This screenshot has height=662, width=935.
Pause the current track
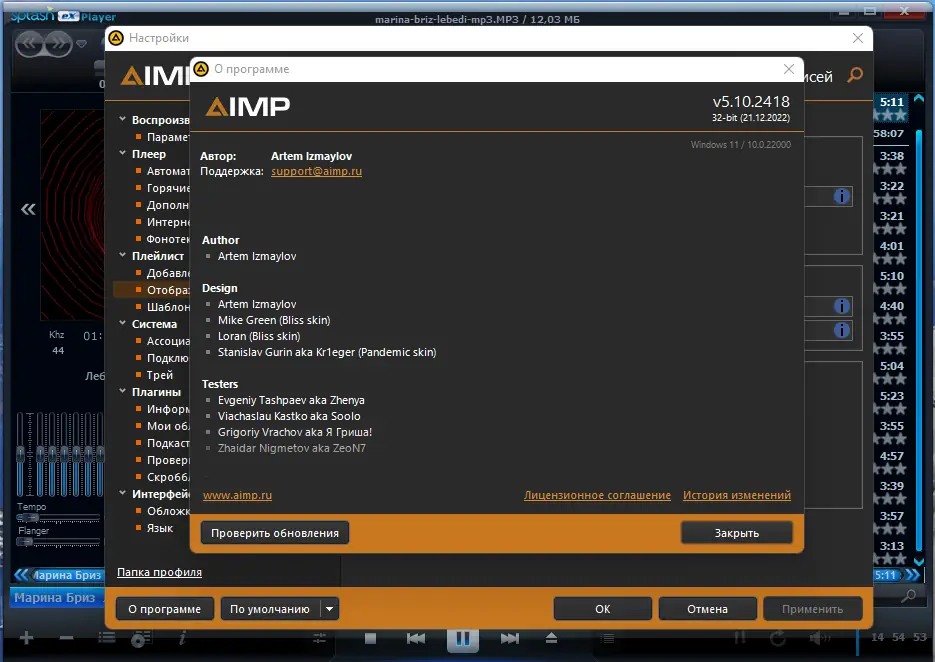pyautogui.click(x=462, y=639)
